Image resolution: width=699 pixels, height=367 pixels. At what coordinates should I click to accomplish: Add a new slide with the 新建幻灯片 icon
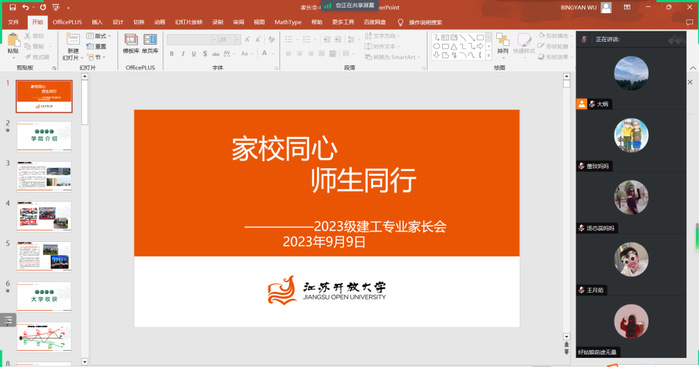(x=73, y=39)
